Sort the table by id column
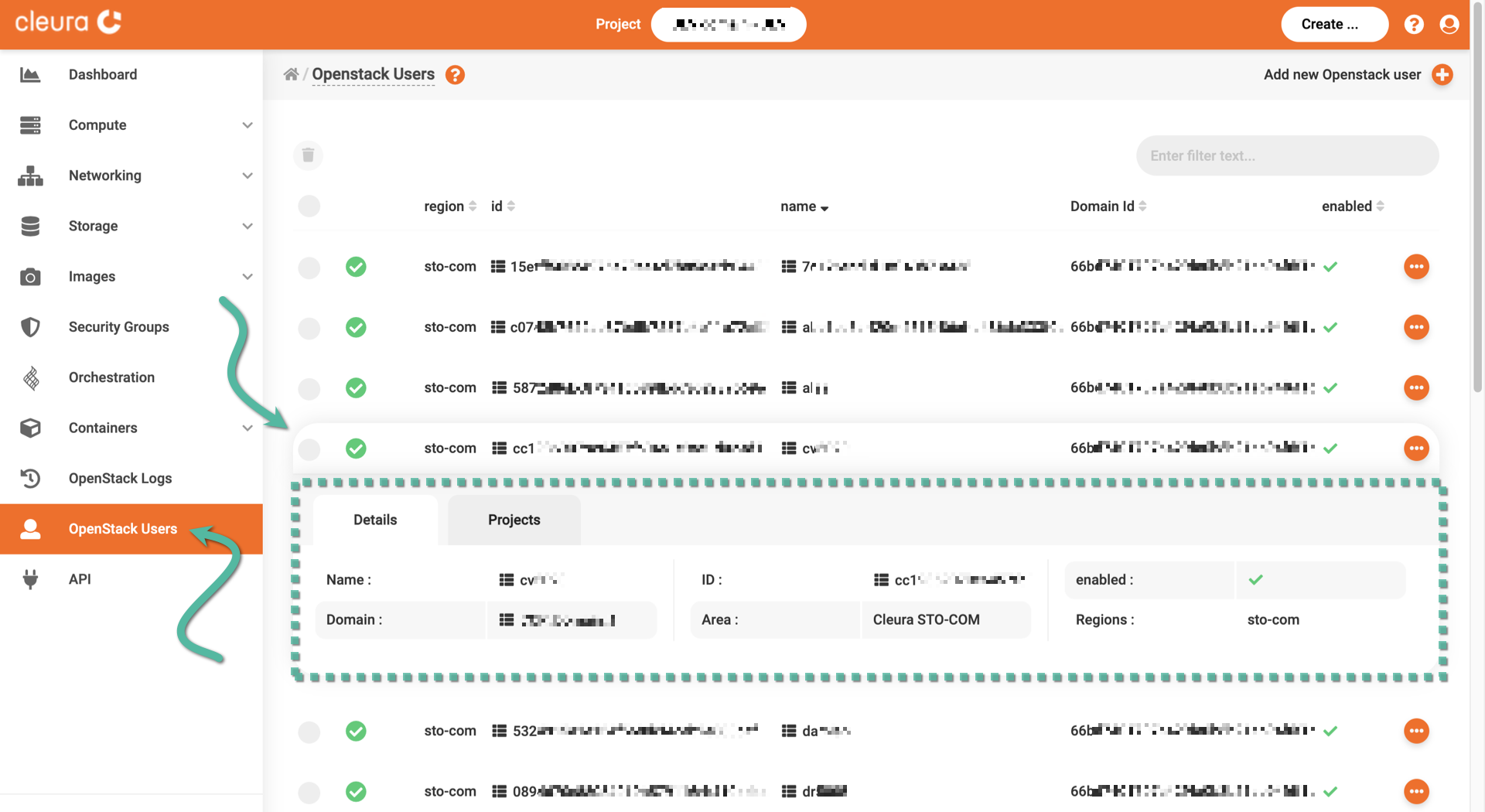1485x812 pixels. [503, 206]
